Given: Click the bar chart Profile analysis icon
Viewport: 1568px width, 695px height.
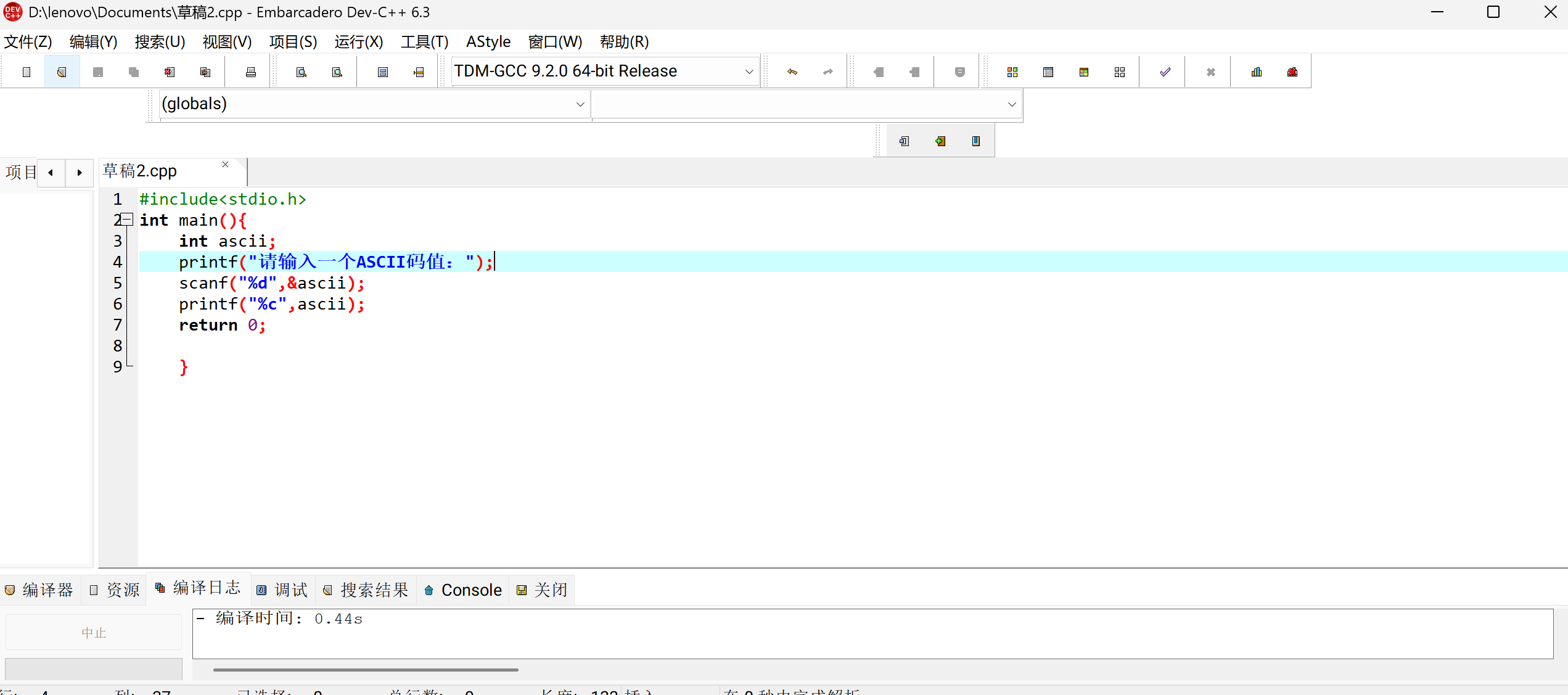Looking at the screenshot, I should coord(1256,72).
